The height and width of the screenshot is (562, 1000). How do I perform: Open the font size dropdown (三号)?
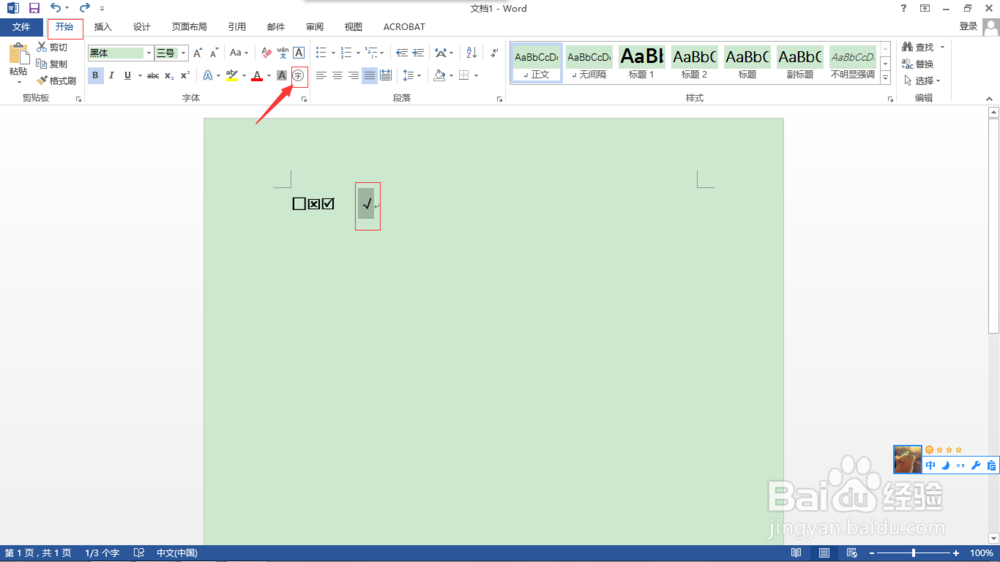pos(184,53)
